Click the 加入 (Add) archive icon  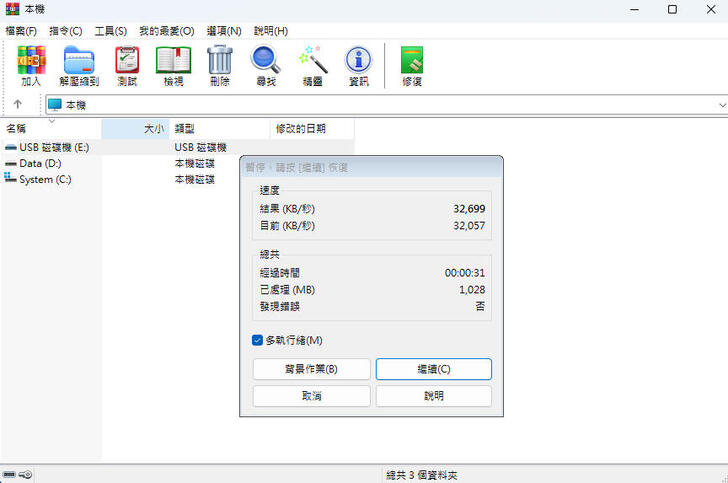(32, 65)
